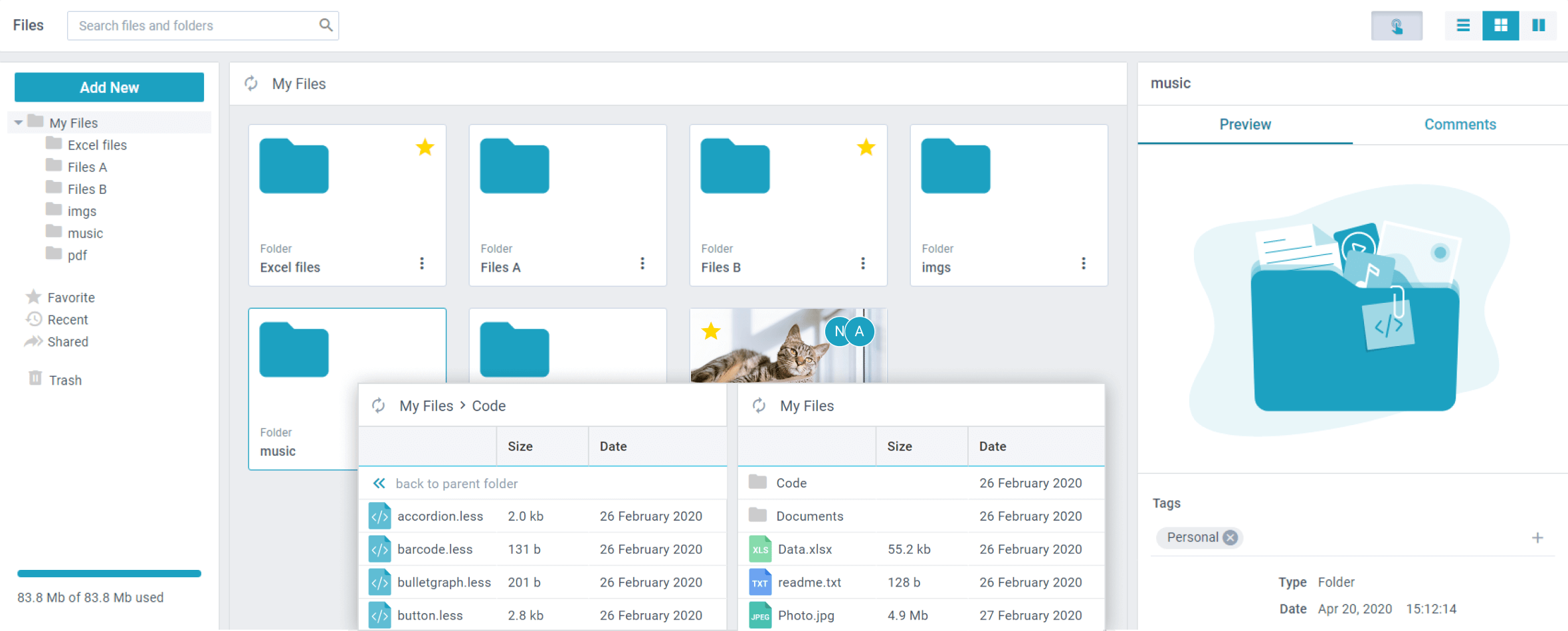Add a new tag with plus icon
Image resolution: width=1568 pixels, height=631 pixels.
[1537, 537]
